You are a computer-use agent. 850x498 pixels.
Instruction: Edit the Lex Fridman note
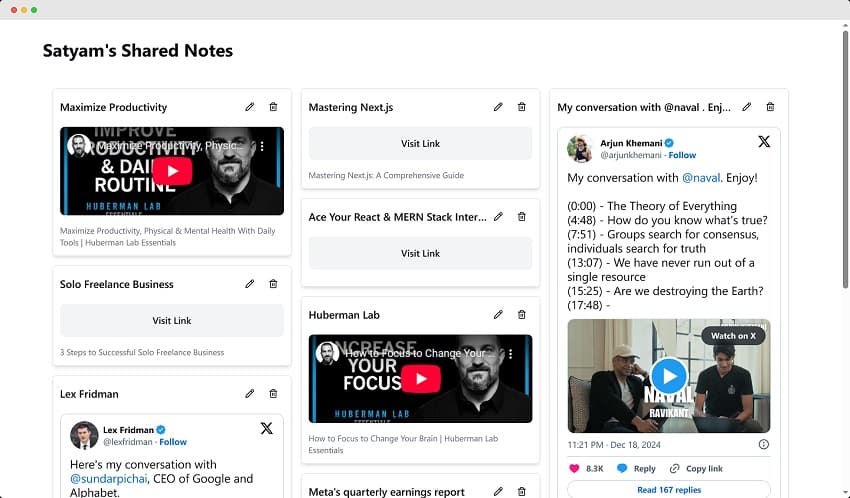pyautogui.click(x=249, y=394)
